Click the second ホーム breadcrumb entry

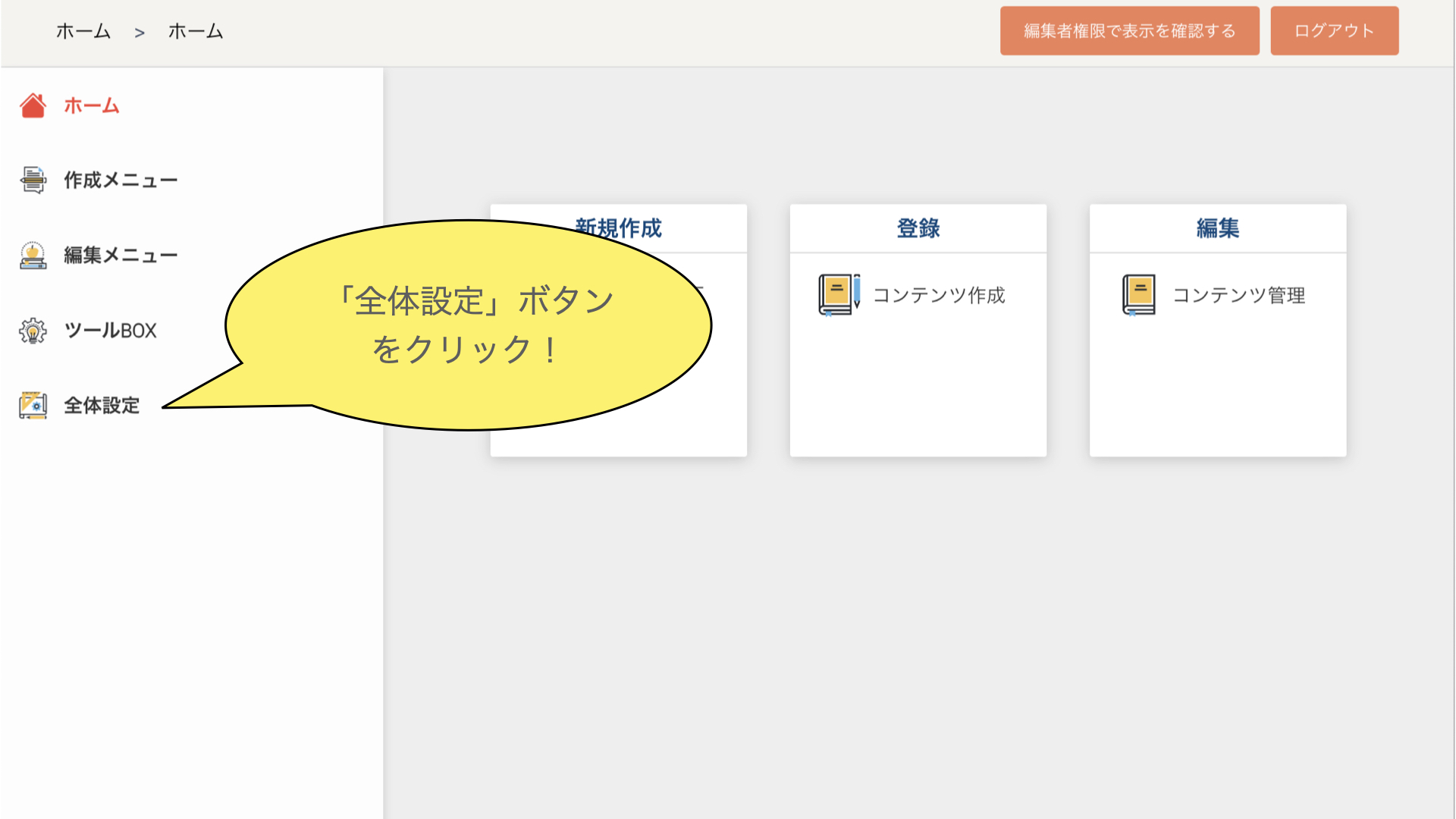(196, 32)
